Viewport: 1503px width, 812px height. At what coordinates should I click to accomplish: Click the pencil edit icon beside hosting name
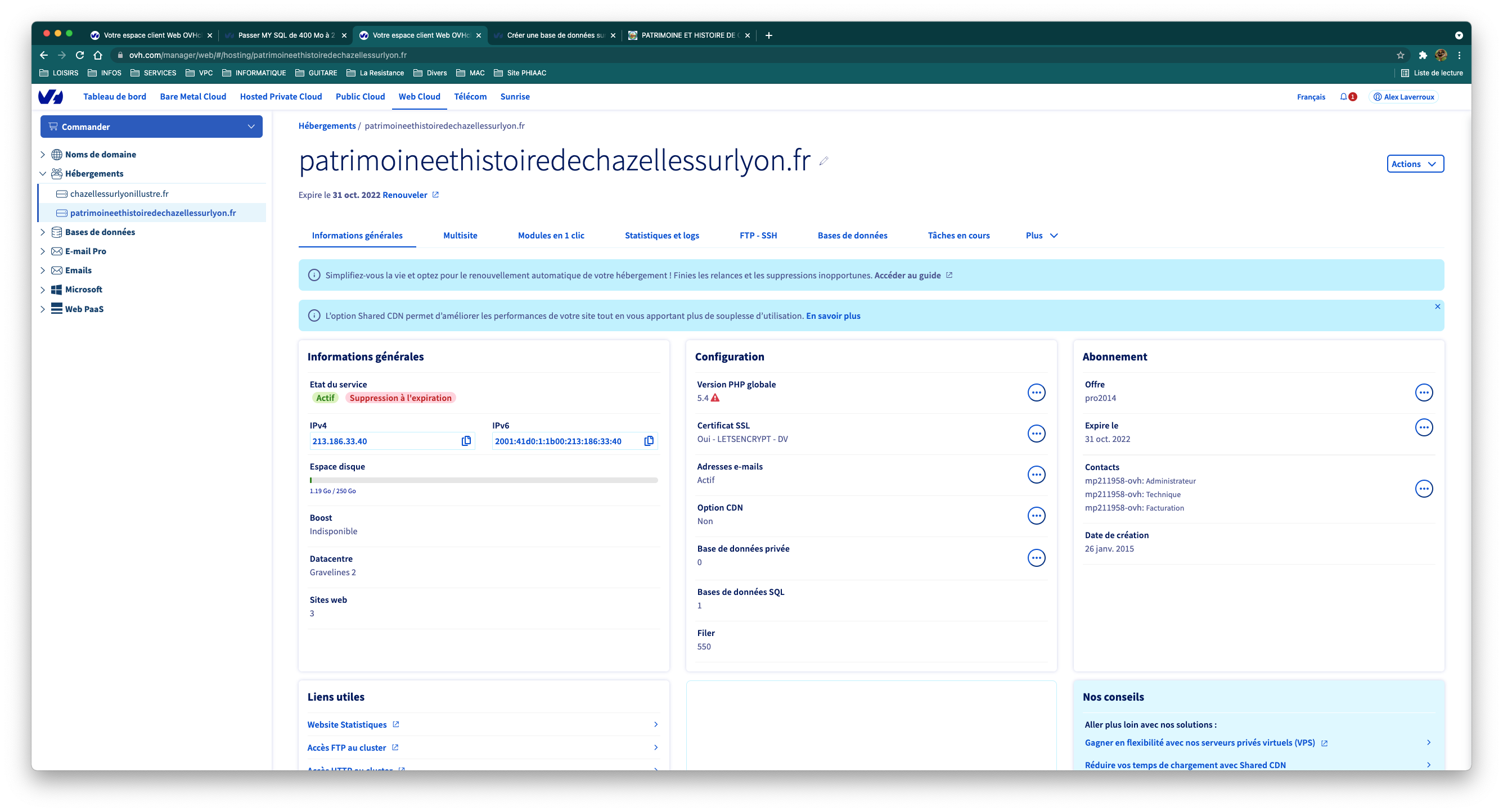coord(823,161)
